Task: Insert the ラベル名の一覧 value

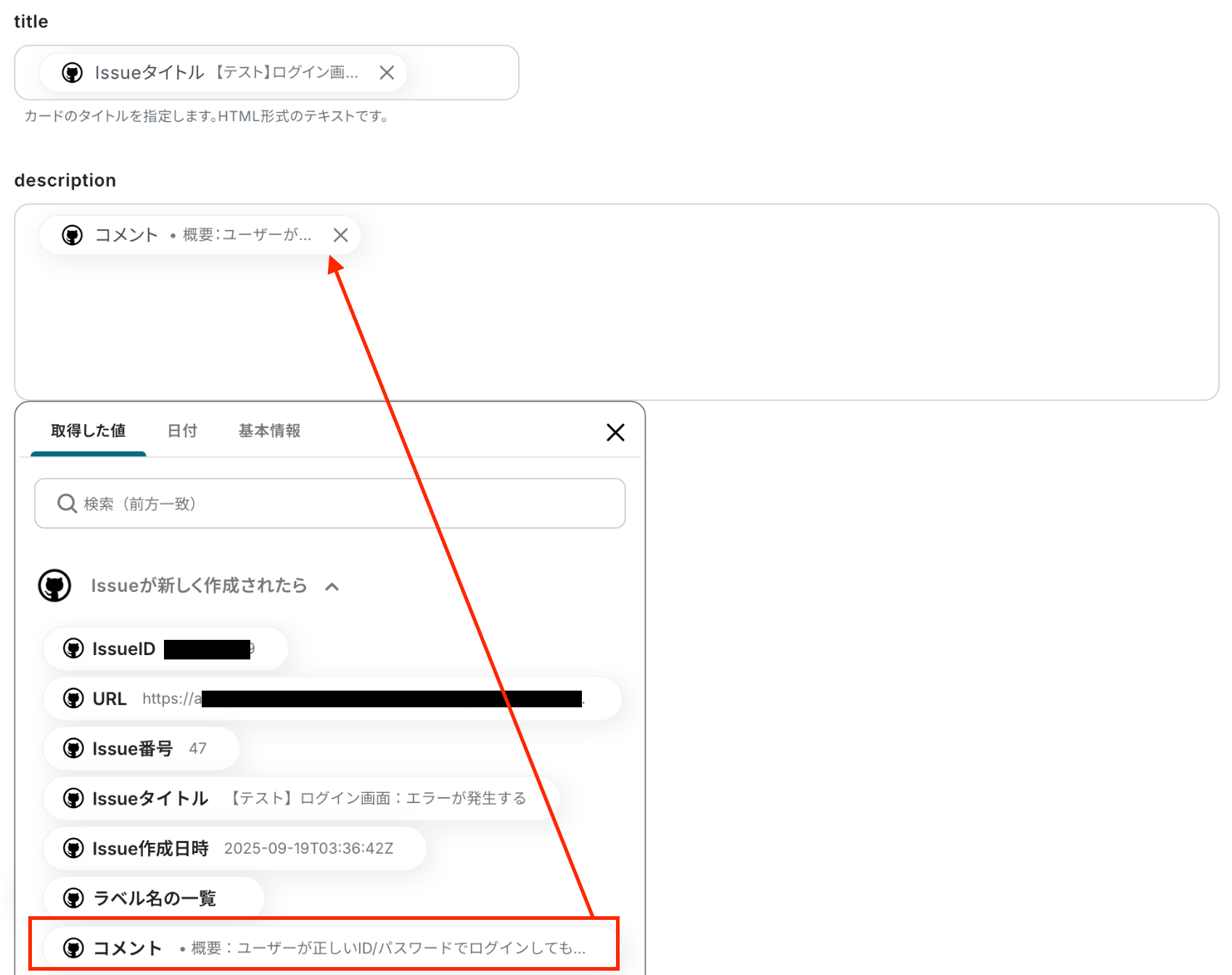Action: pos(153,899)
